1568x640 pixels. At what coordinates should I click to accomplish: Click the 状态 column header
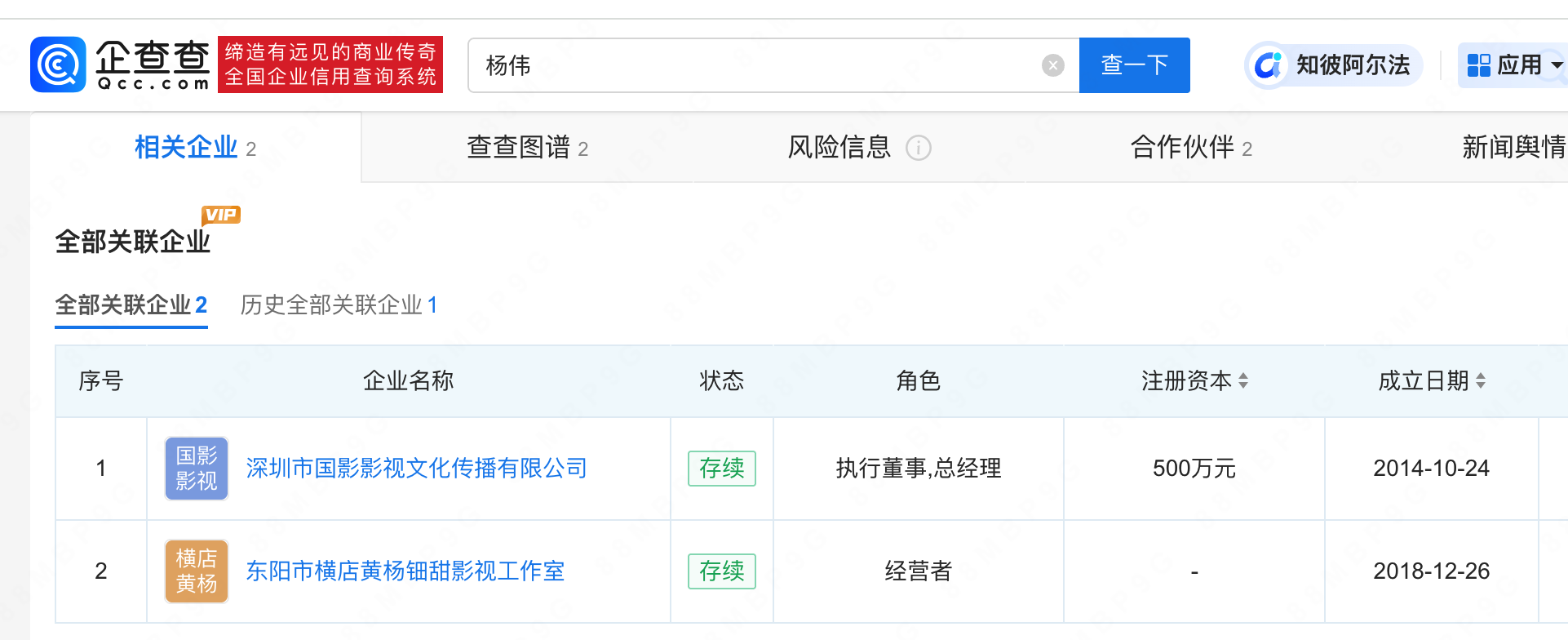[x=721, y=380]
